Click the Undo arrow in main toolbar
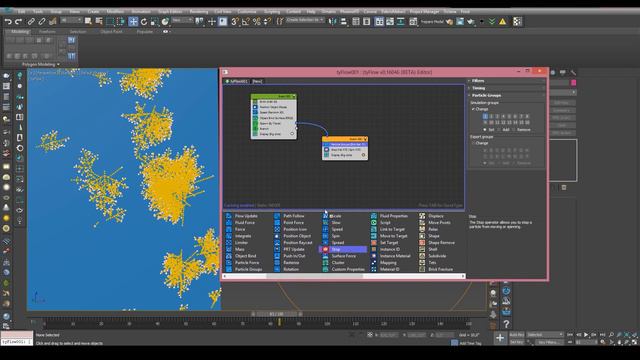 [8, 22]
